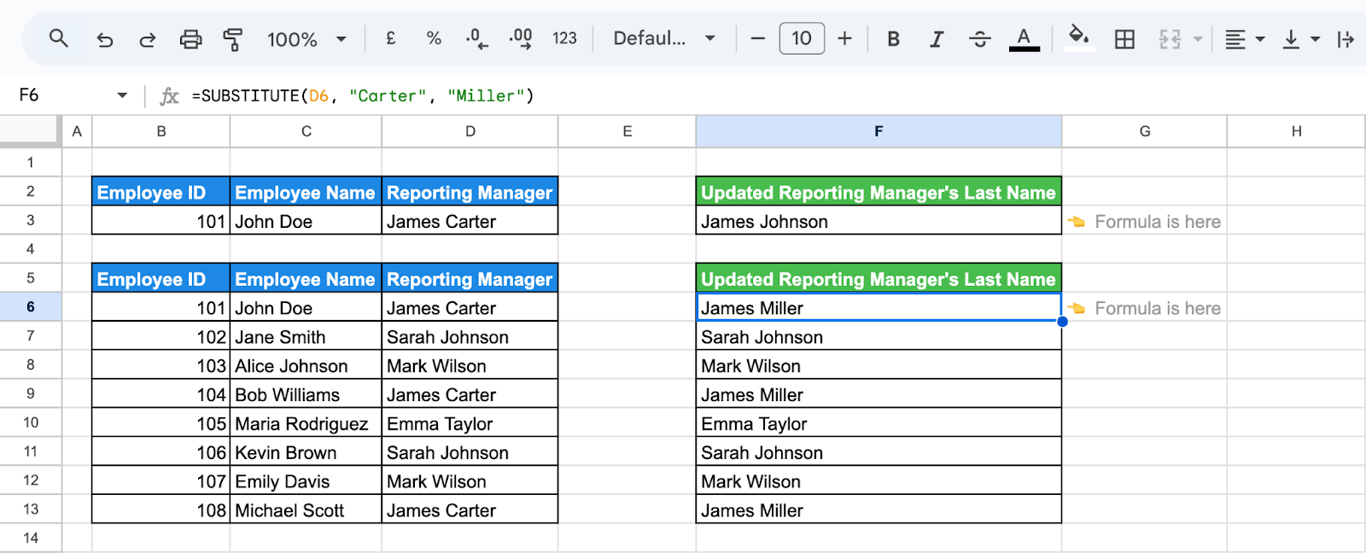Expand the merge cells dropdown arrow
This screenshot has width=1366, height=553.
(x=1197, y=39)
